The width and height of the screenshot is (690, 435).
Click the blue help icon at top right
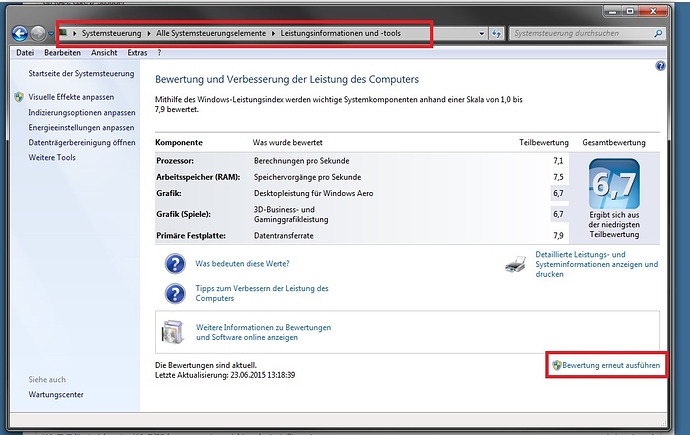pos(660,66)
